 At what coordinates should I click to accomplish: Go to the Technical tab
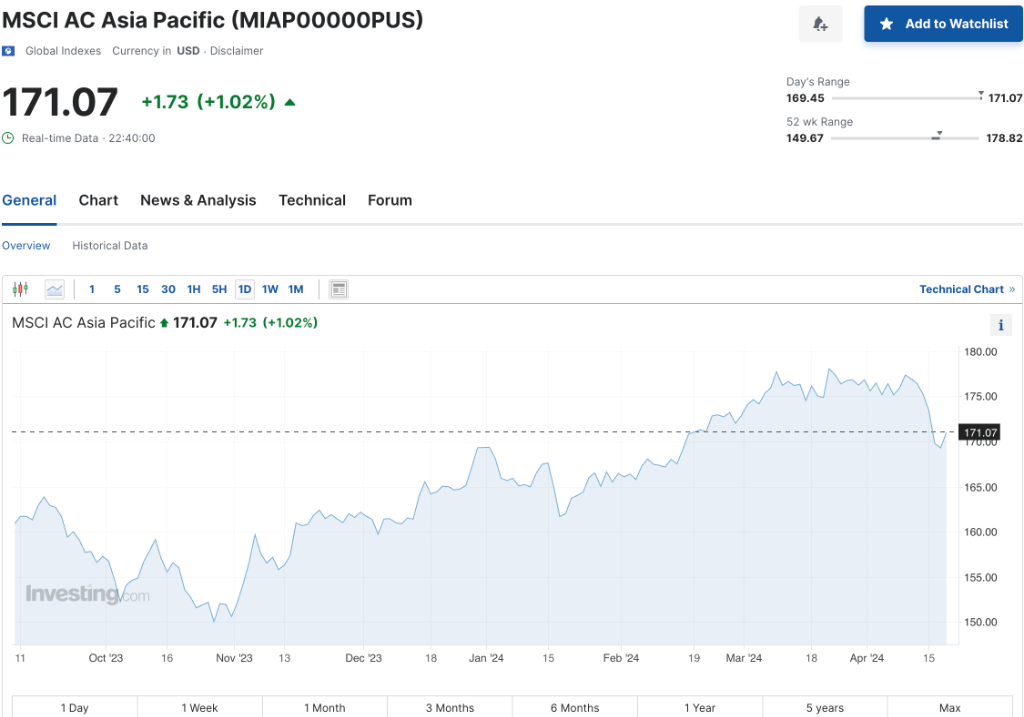(312, 200)
